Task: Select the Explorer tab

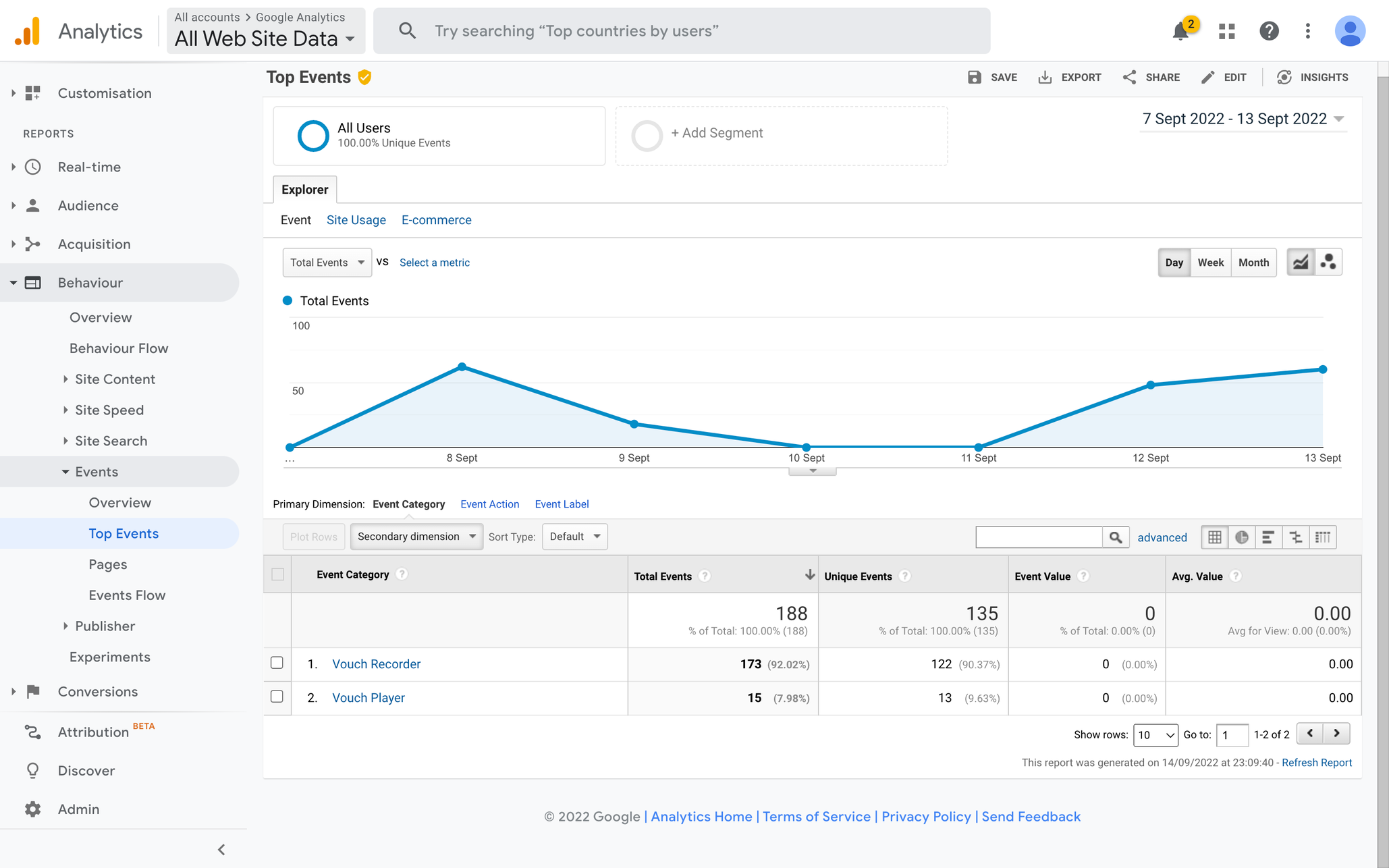Action: [305, 190]
